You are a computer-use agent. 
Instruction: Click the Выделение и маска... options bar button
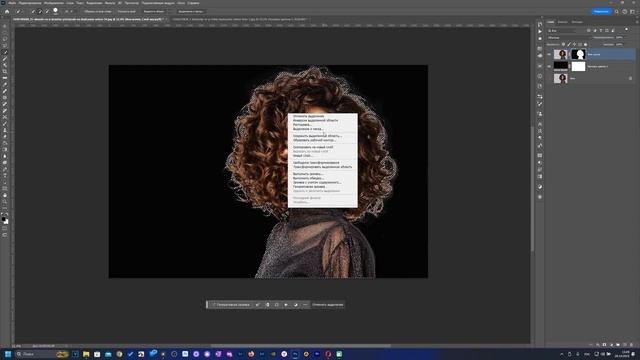pyautogui.click(x=190, y=11)
